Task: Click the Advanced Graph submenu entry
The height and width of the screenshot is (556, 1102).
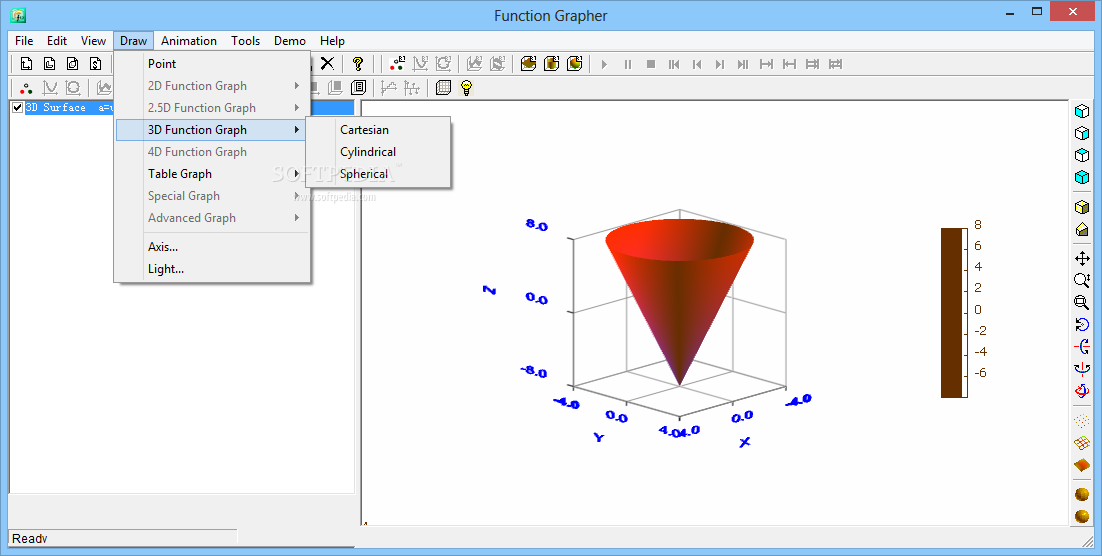Action: (x=211, y=218)
